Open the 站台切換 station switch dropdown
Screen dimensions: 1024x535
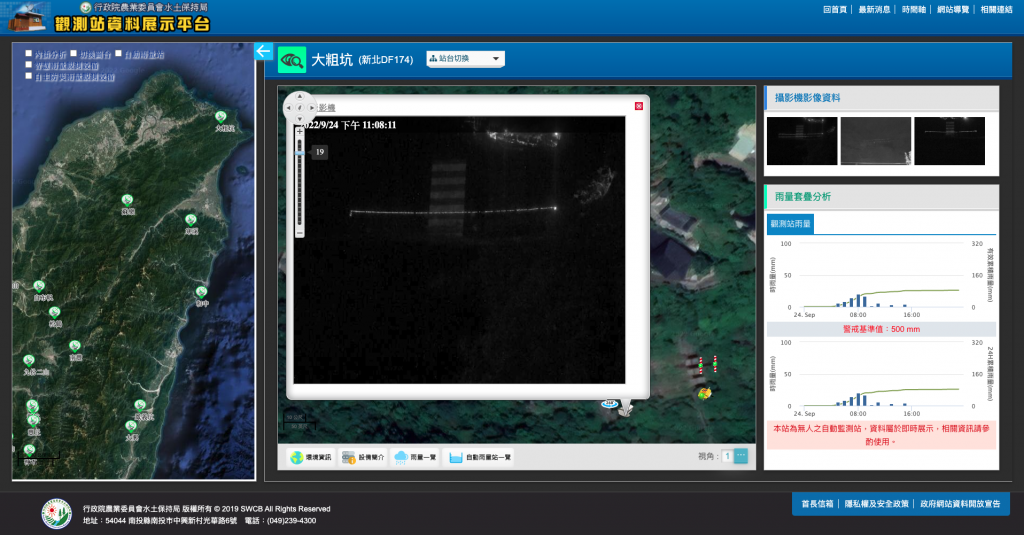(466, 59)
